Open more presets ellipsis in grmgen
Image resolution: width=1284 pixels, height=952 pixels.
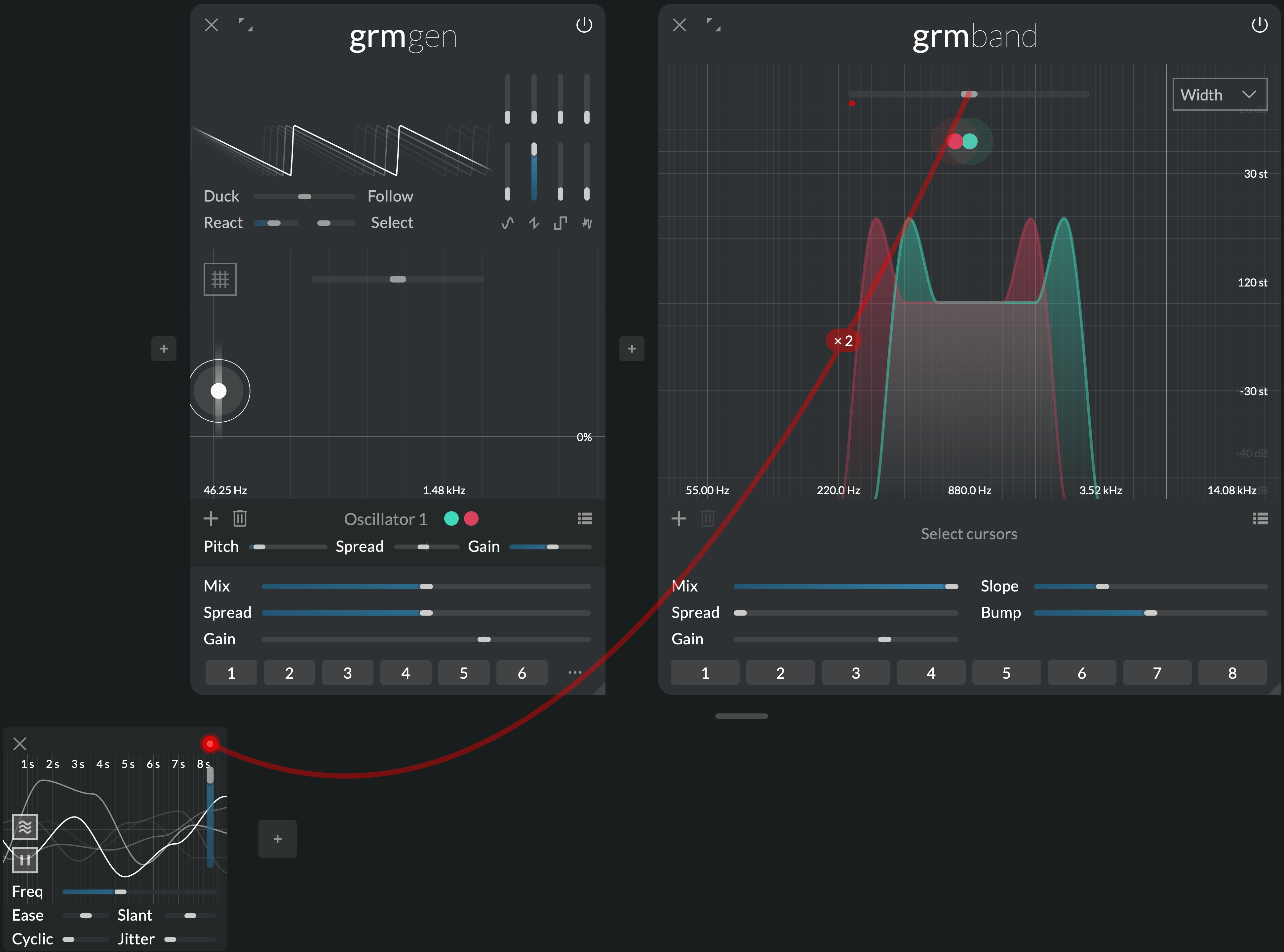coord(574,672)
